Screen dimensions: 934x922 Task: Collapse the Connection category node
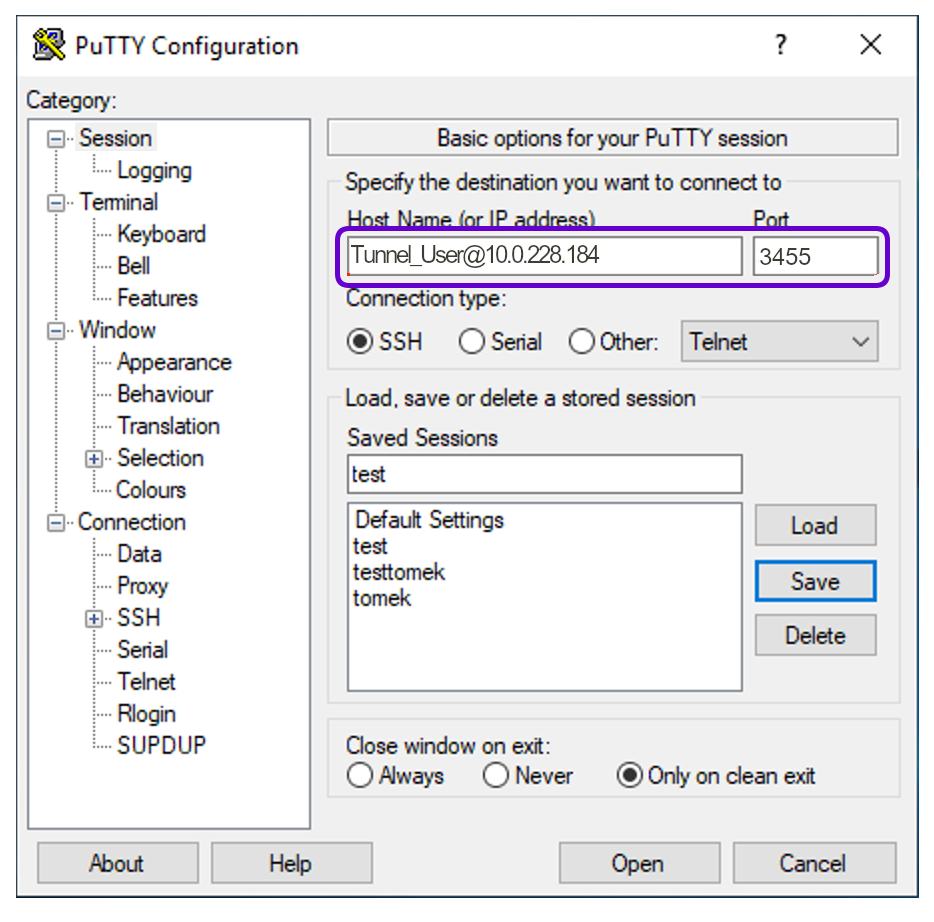tap(57, 523)
